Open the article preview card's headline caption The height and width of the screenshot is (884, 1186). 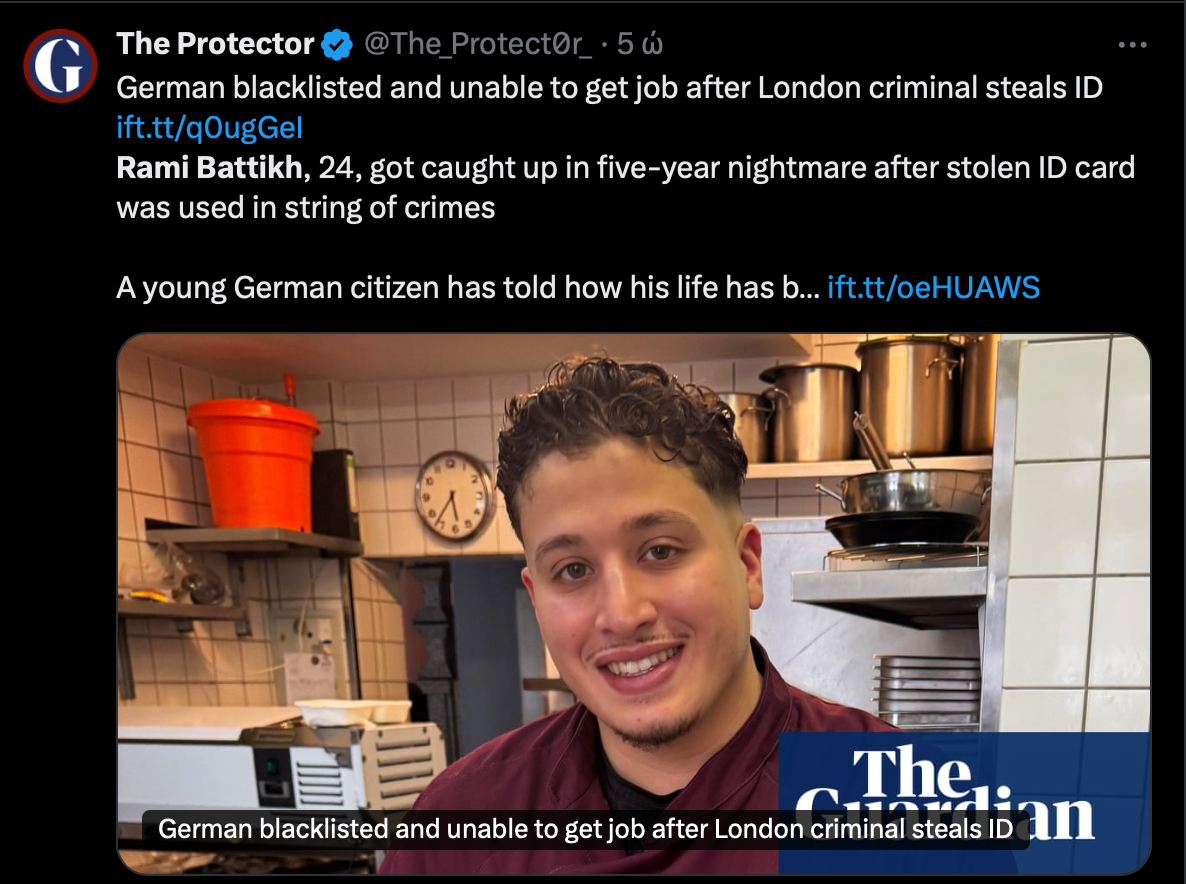585,829
